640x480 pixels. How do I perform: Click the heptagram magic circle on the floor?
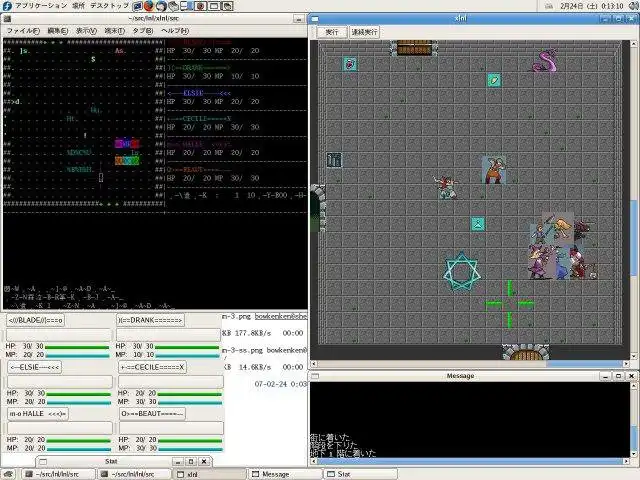point(462,271)
